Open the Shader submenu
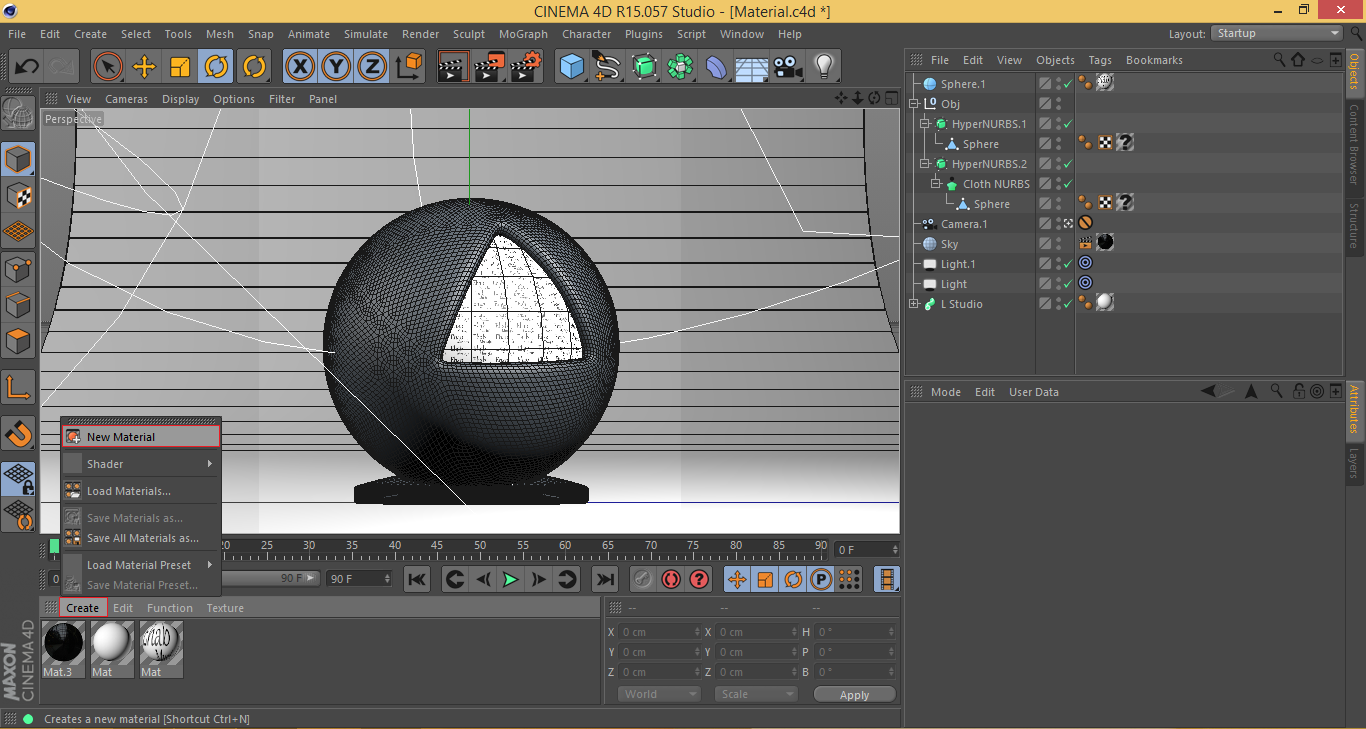The image size is (1366, 729). pyautogui.click(x=141, y=464)
